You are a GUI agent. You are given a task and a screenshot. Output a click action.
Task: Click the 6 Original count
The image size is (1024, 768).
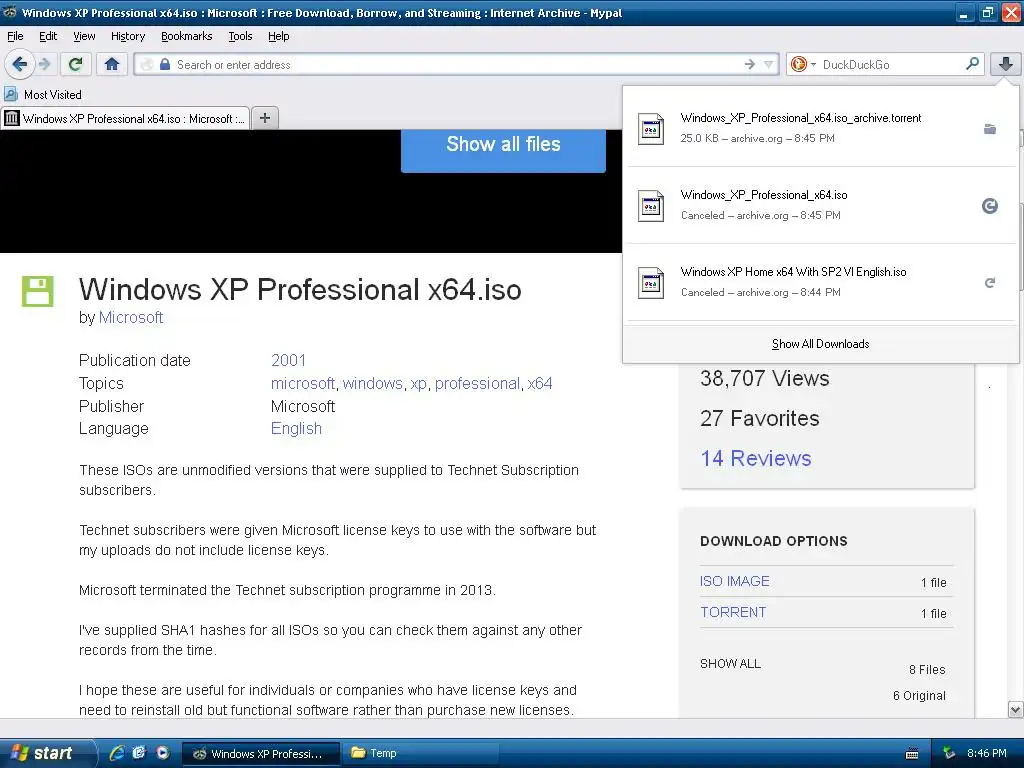tap(919, 696)
